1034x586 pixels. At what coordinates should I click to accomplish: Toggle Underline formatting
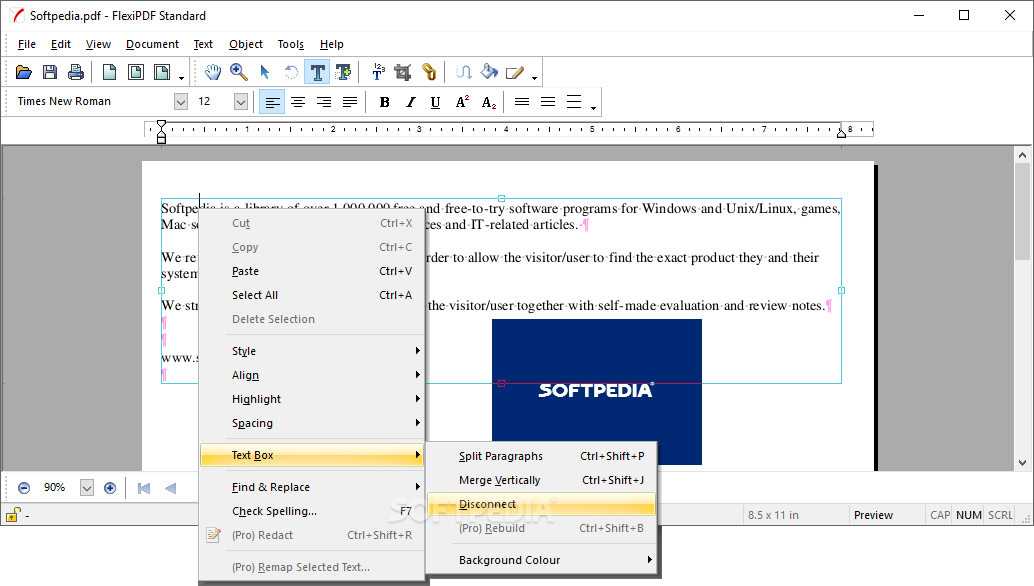(435, 102)
